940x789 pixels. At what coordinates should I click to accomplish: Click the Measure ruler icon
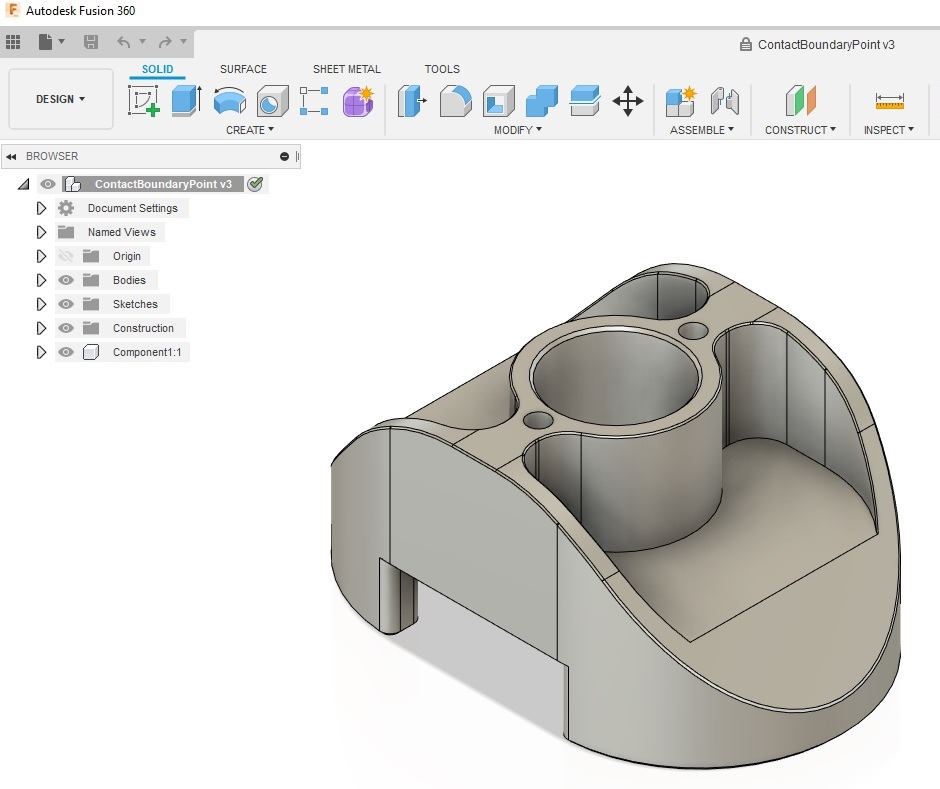click(889, 101)
